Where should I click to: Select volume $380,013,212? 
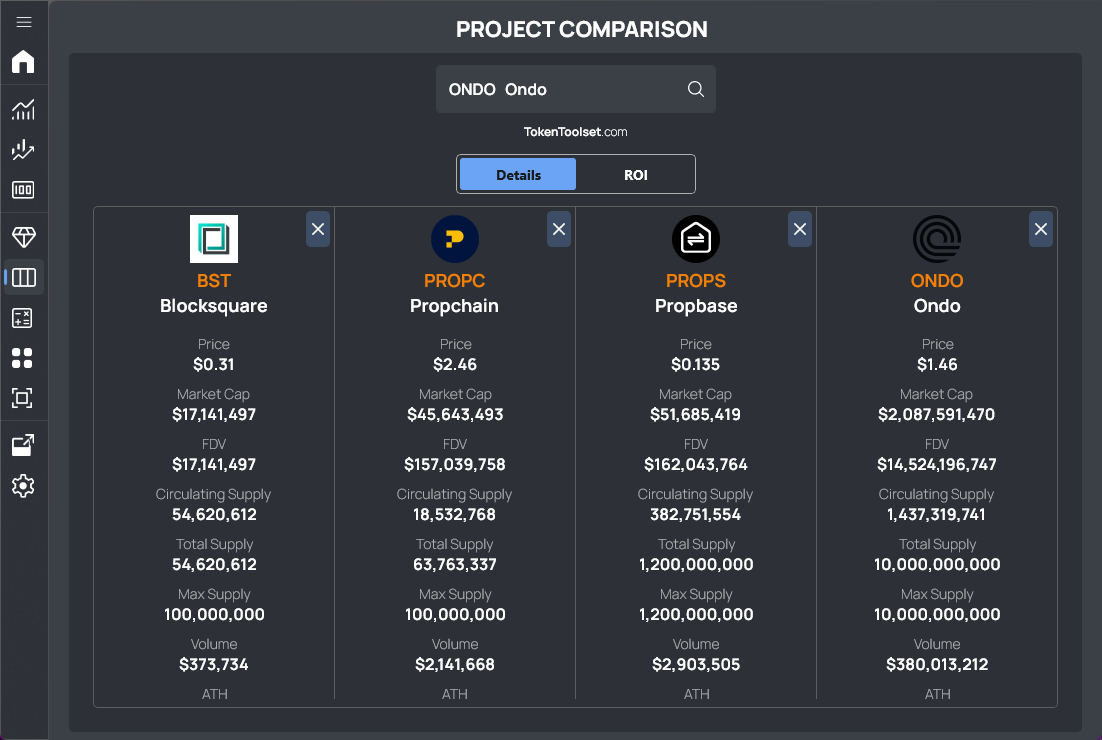pyautogui.click(x=937, y=663)
